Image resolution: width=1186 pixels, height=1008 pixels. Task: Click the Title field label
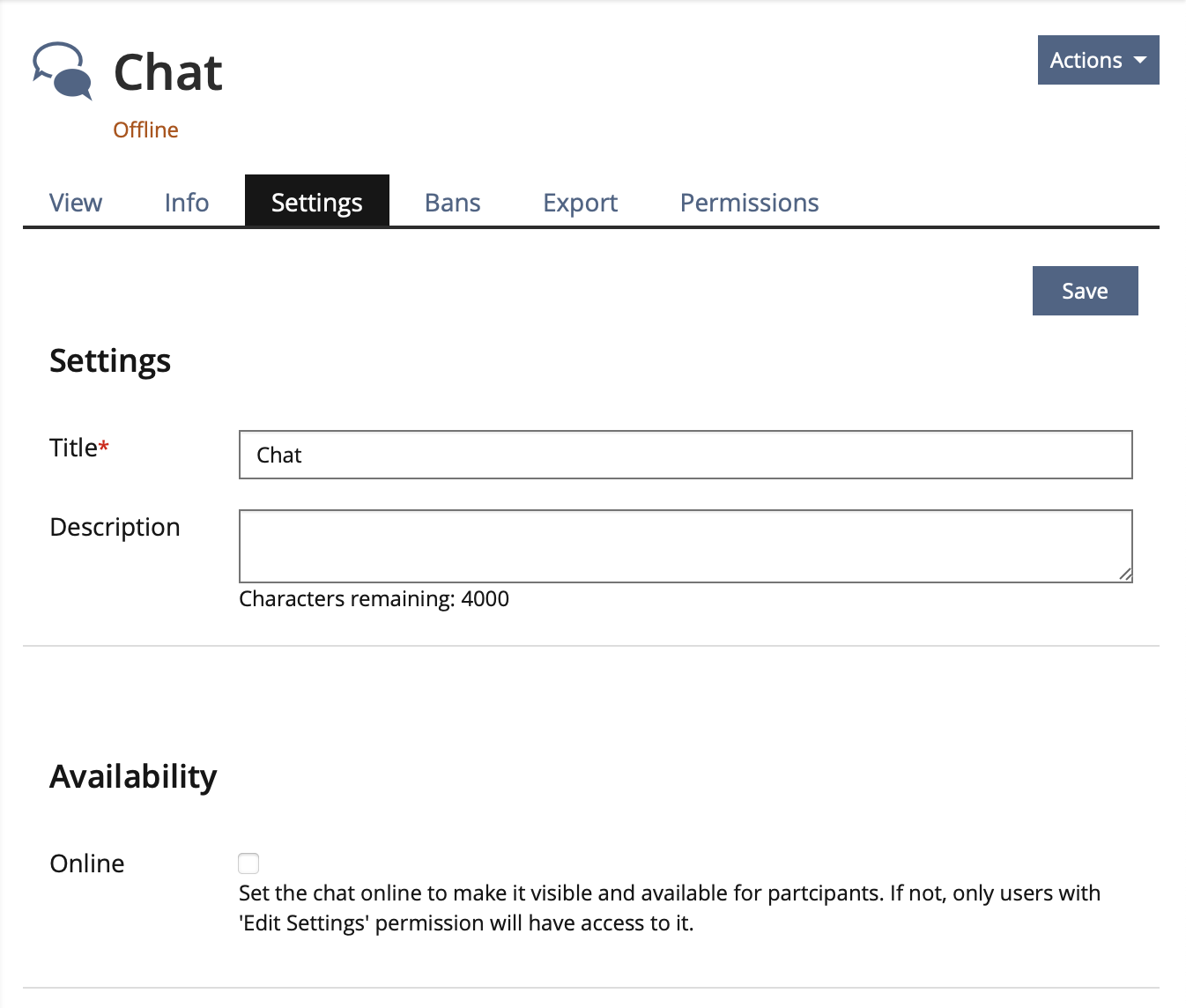tap(74, 448)
